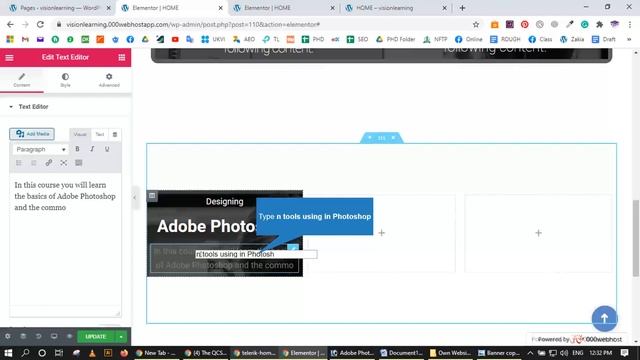The image size is (640, 360).
Task: Click the dynamic tags icon beside the Text tab
Action: 115,134
